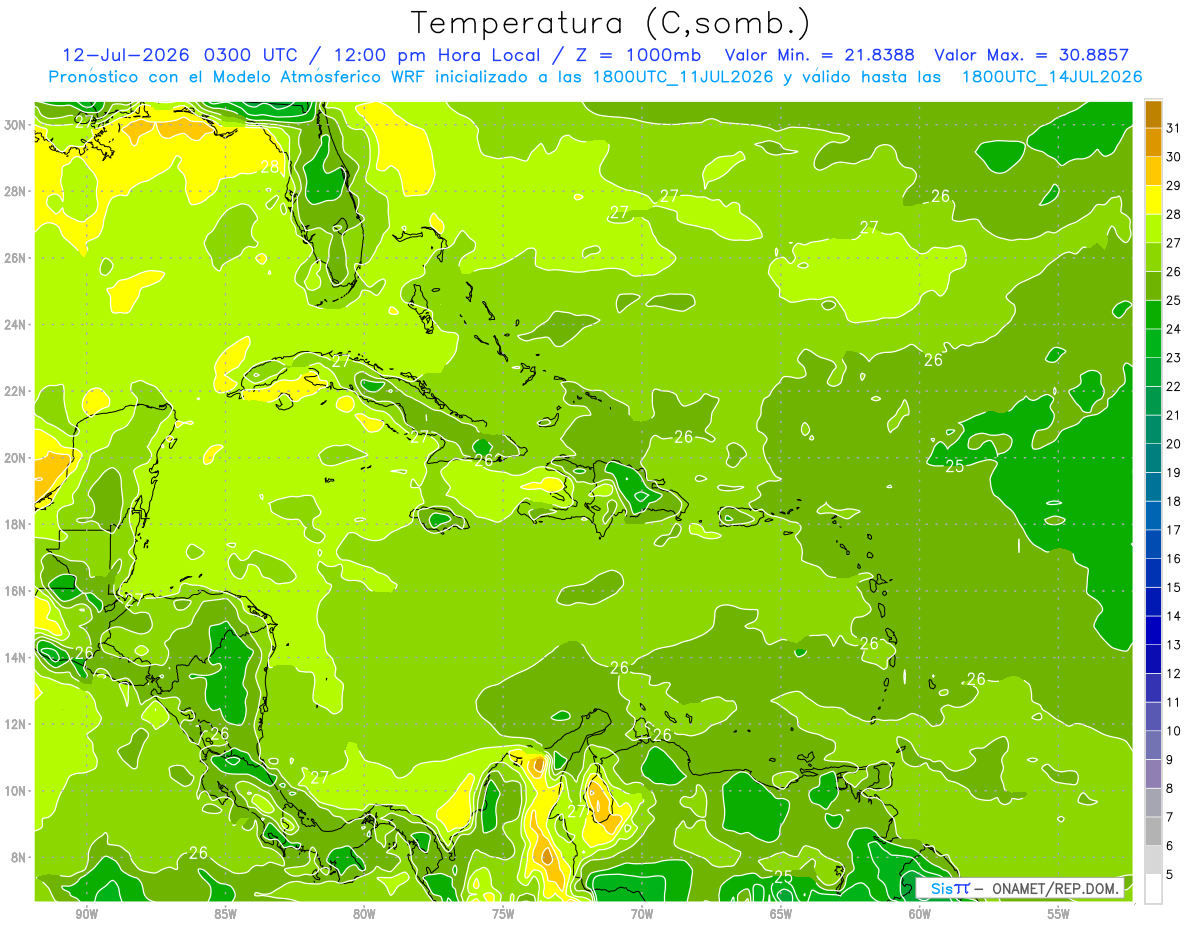Click the '26N' latitude axis label
This screenshot has width=1200, height=927.
click(15, 257)
